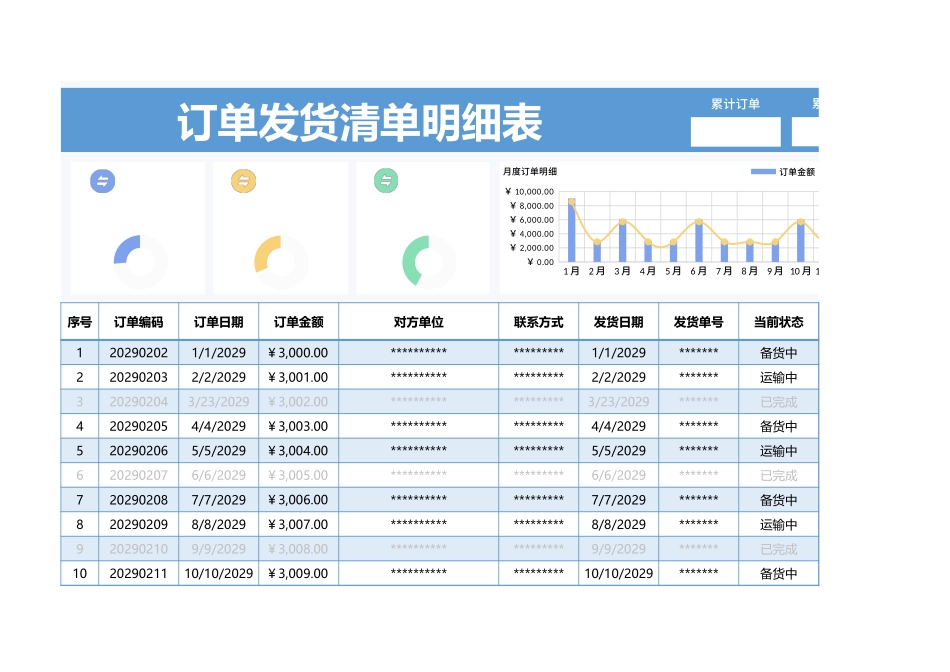Click the 订单金额 legend marker in chart
Screen dimensions: 950x672
tap(763, 172)
